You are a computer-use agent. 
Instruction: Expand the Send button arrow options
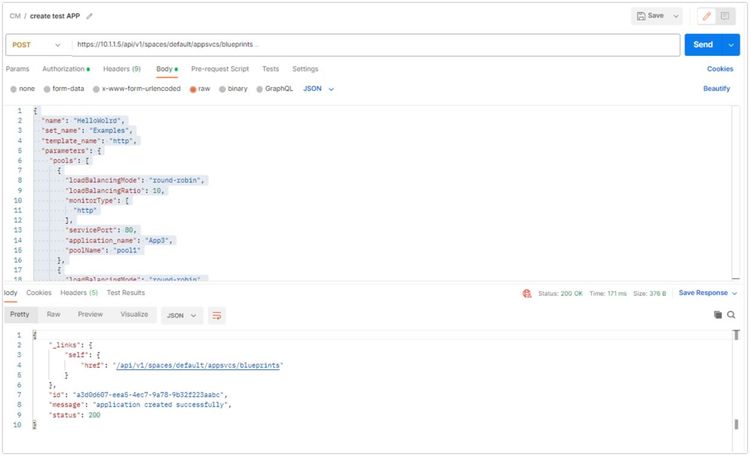pos(731,45)
